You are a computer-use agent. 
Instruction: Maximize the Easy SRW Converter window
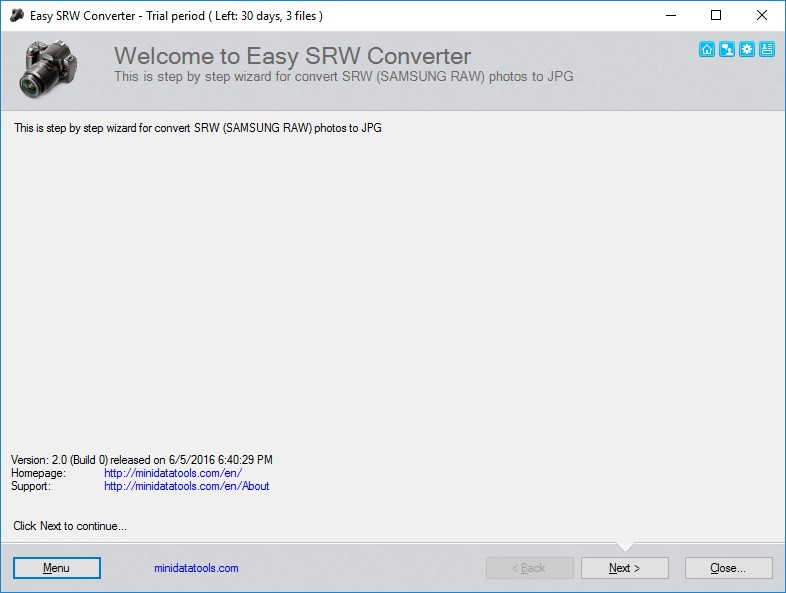click(716, 16)
